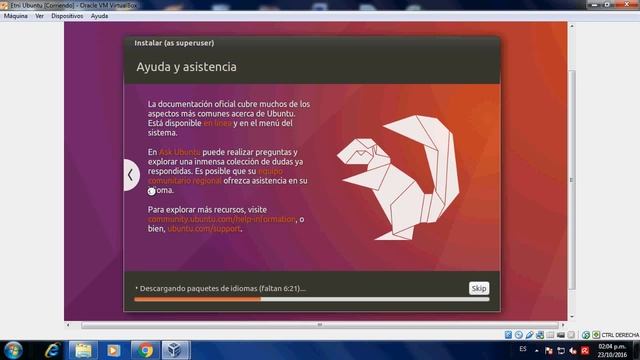The height and width of the screenshot is (360, 640).
Task: Click scroll-right arrow of VM view
Action: coord(563,325)
